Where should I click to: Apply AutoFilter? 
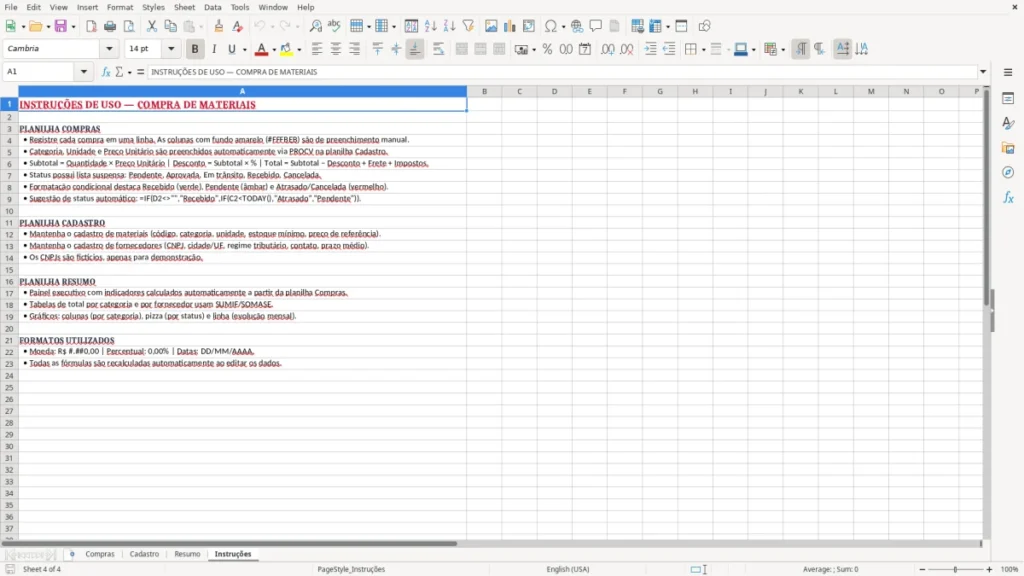[x=468, y=26]
